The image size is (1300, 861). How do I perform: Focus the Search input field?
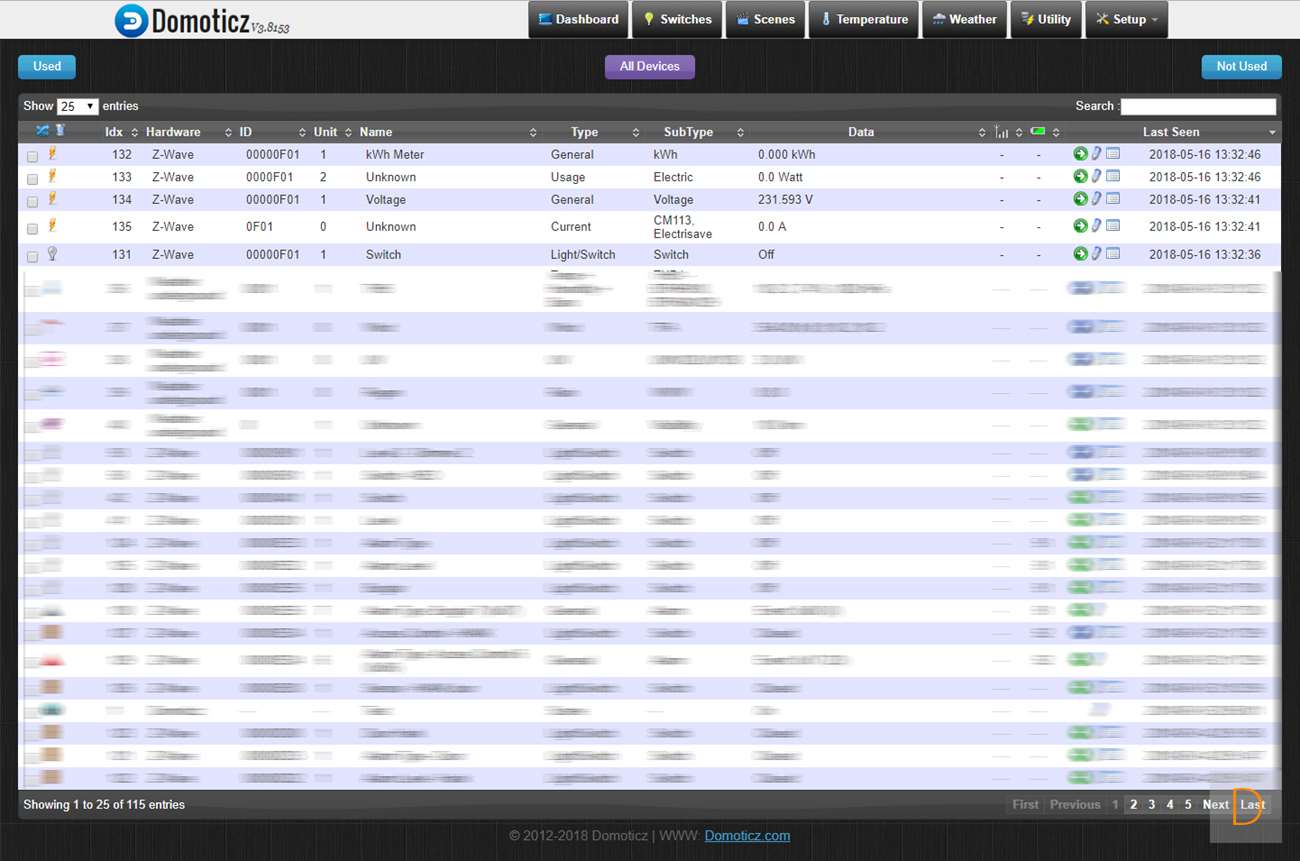tap(1198, 106)
